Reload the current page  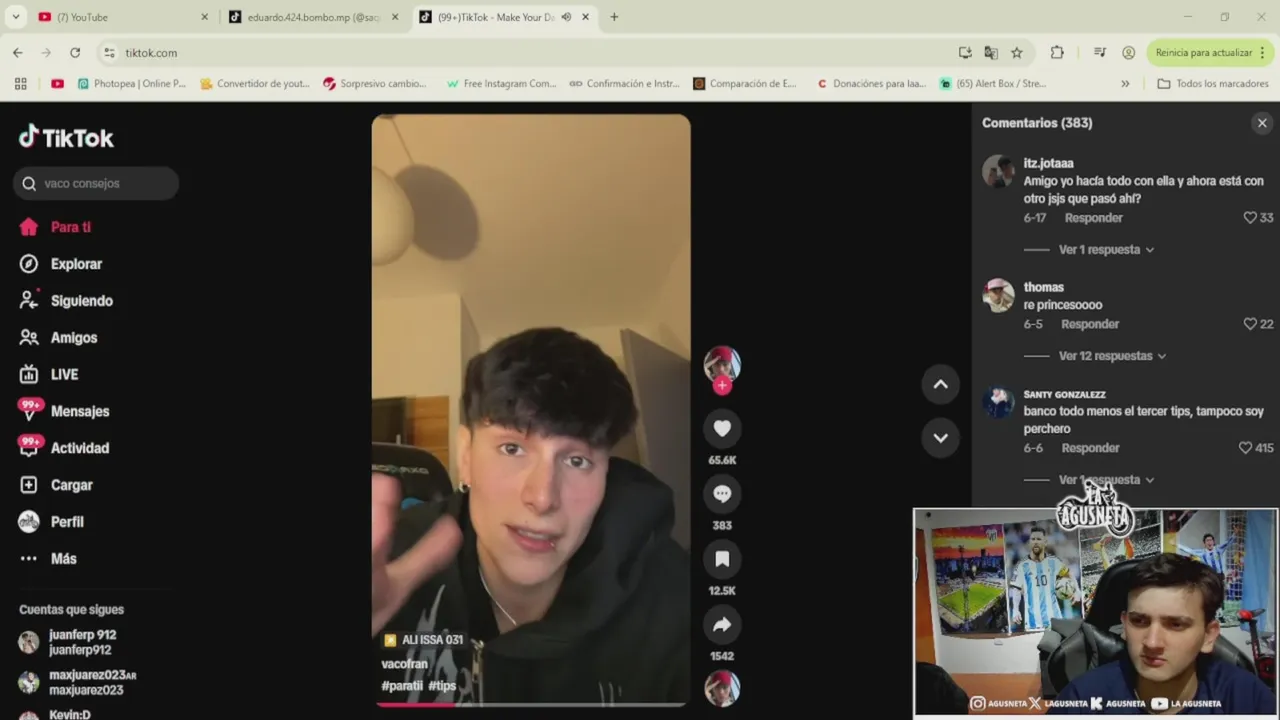click(x=75, y=53)
